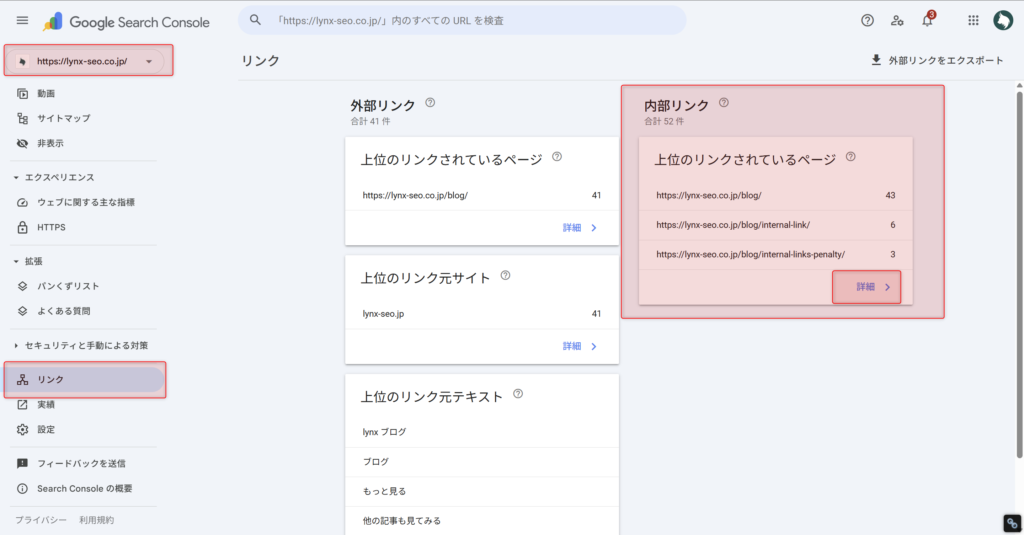Open サイトマップ from the sidebar
The image size is (1024, 535).
click(x=63, y=118)
